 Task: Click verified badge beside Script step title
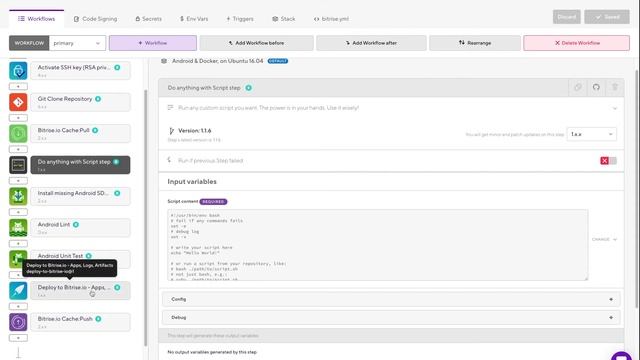(x=248, y=88)
